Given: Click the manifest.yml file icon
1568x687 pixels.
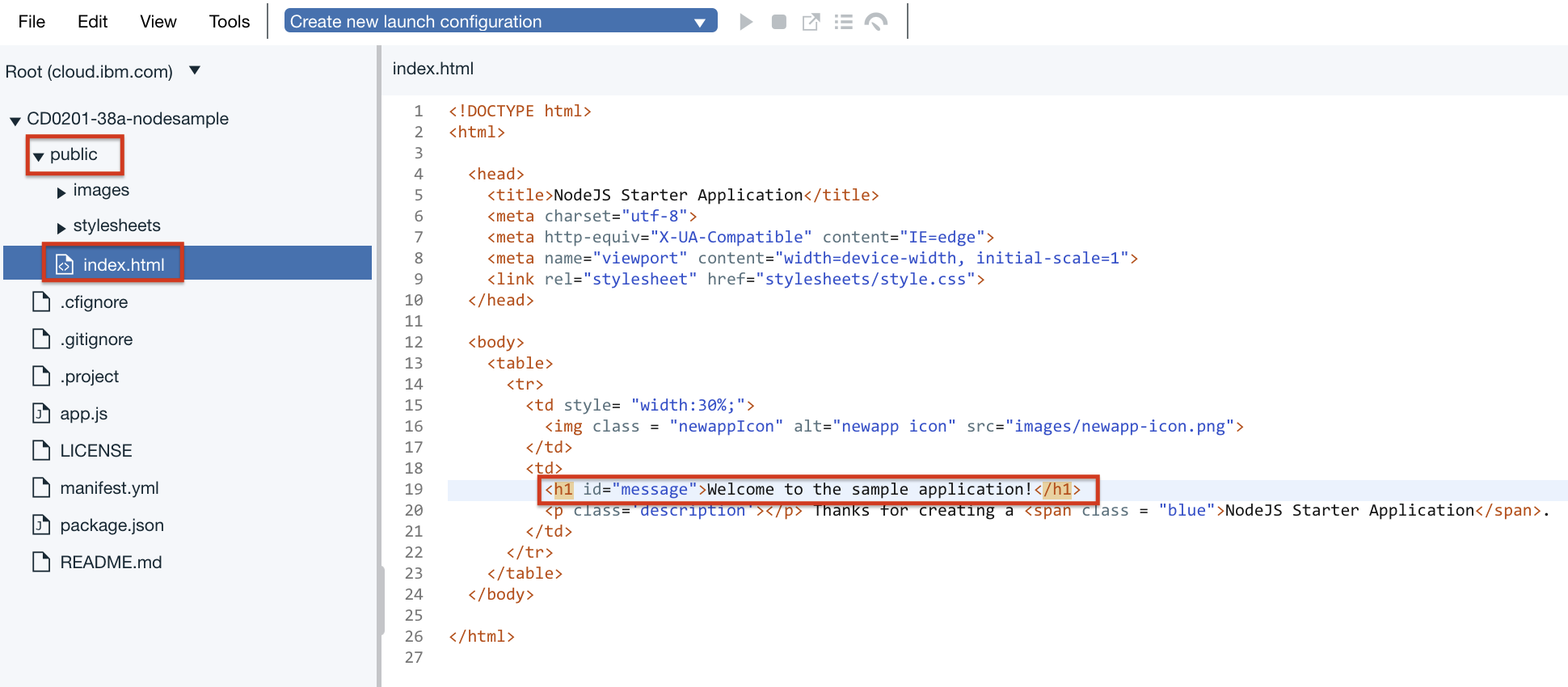Looking at the screenshot, I should [41, 487].
